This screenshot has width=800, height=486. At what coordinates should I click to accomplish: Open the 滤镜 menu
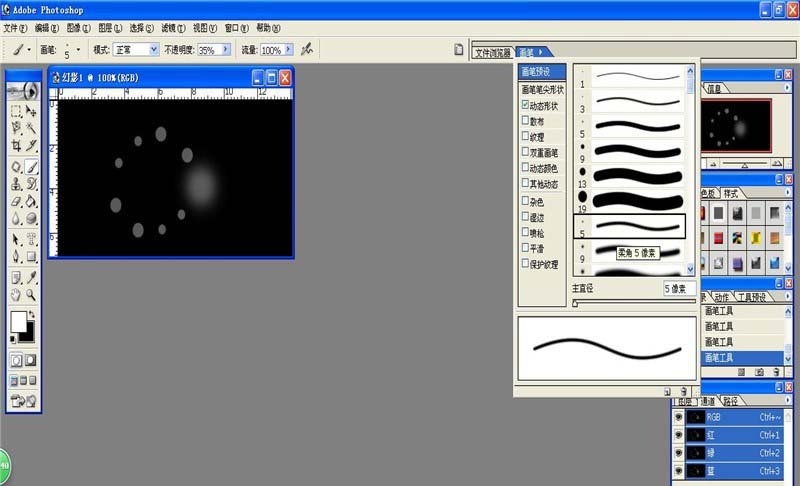tap(173, 28)
